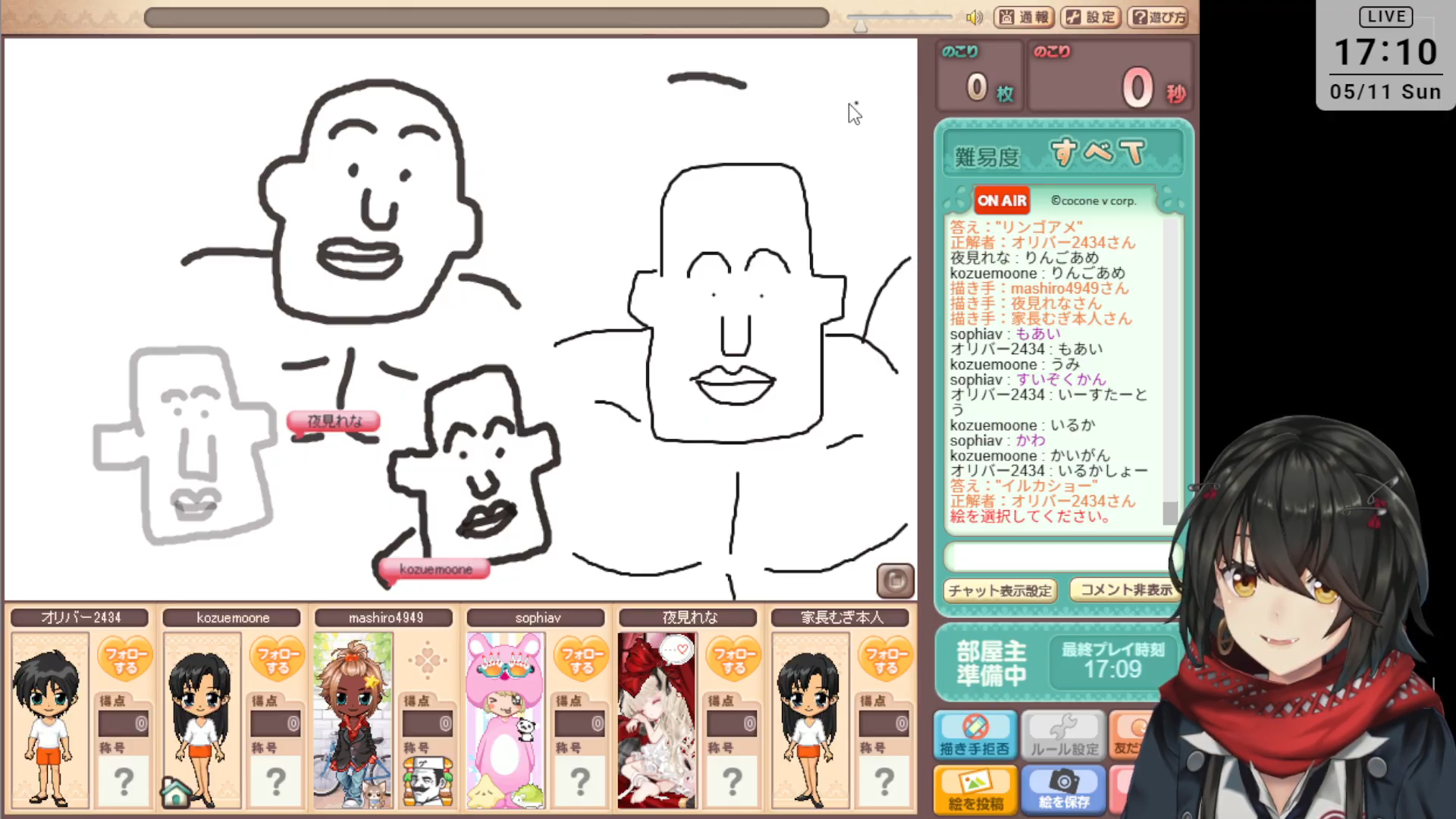
Task: Follow オリバー2434 with the heart button
Action: [x=126, y=660]
